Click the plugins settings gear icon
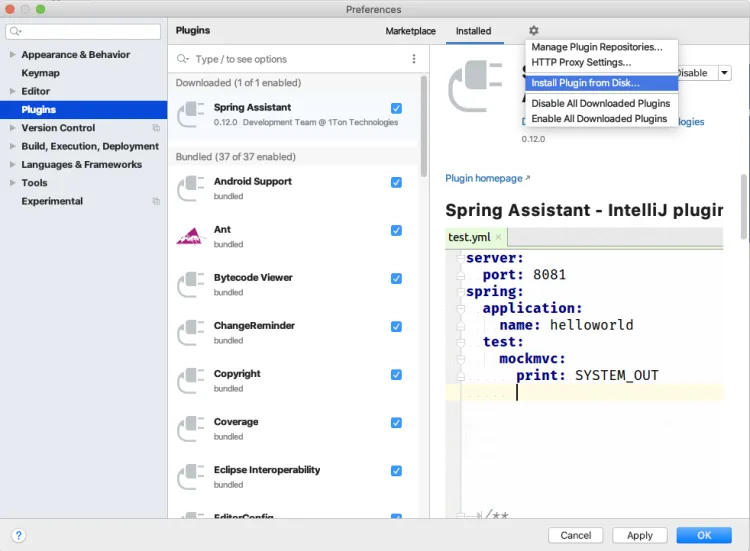750x551 pixels. 533,31
